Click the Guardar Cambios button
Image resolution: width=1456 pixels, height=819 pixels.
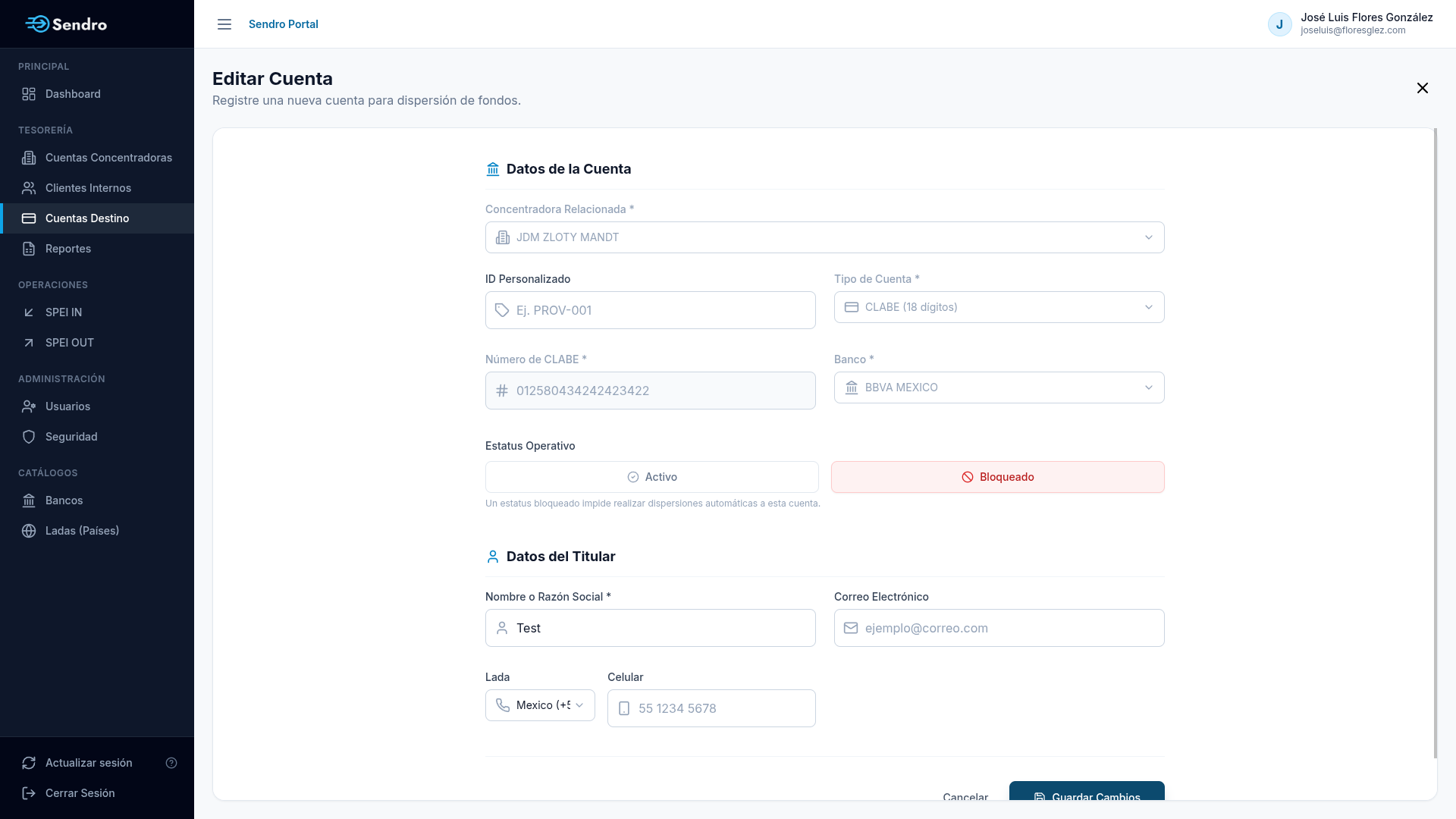1087,791
